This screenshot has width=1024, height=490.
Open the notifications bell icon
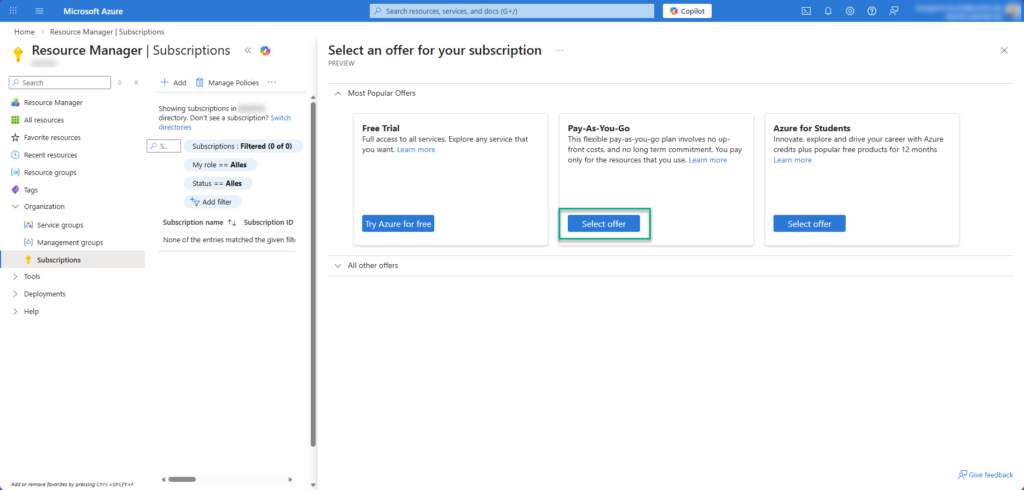point(828,11)
